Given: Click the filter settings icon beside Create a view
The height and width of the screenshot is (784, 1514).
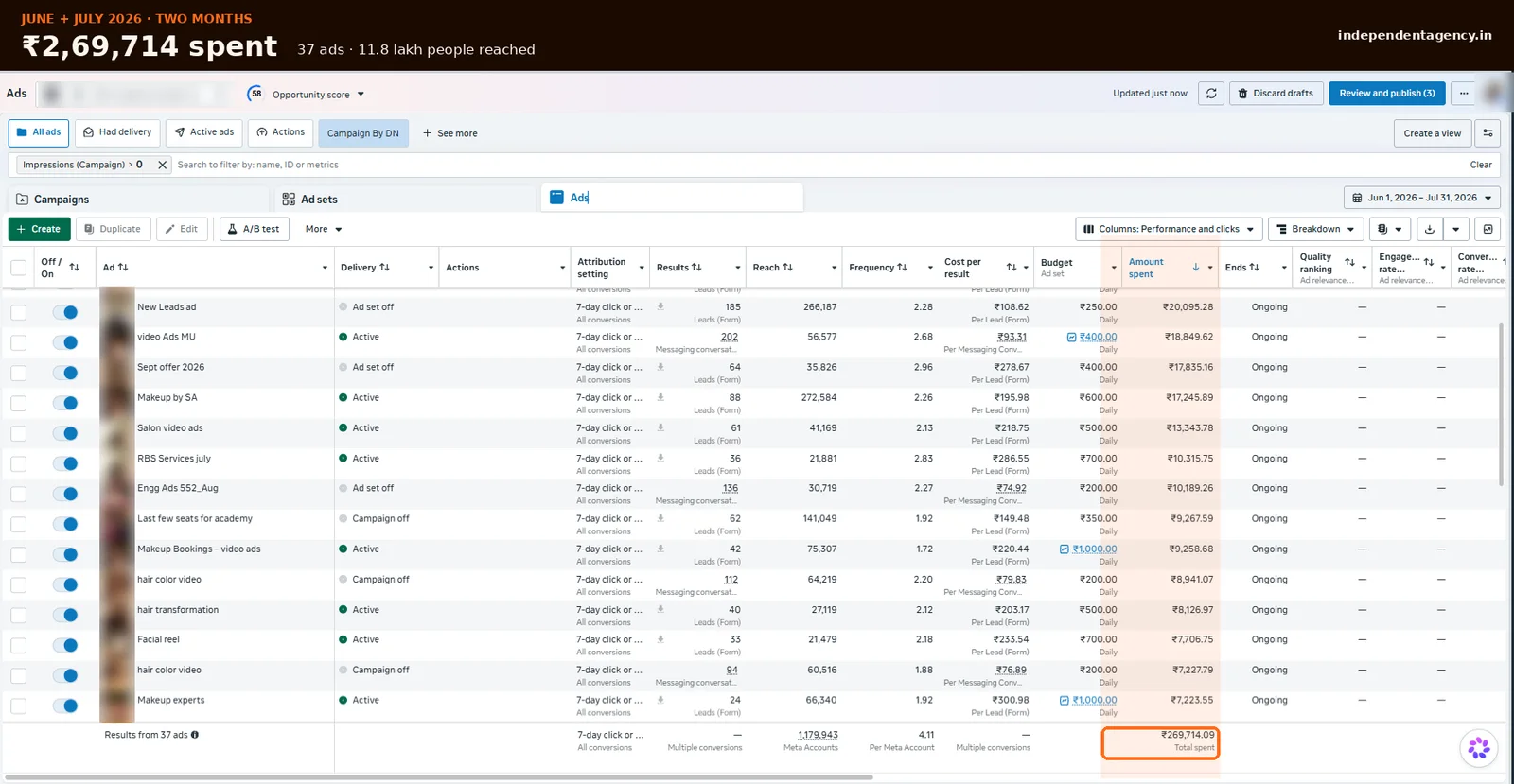Looking at the screenshot, I should tap(1488, 133).
